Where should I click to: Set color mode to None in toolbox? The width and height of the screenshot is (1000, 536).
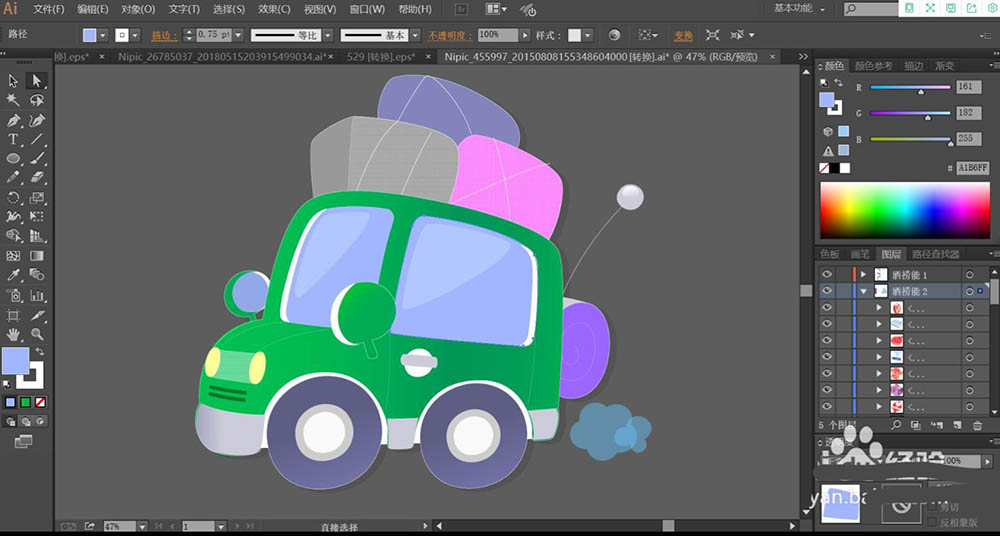[x=40, y=402]
